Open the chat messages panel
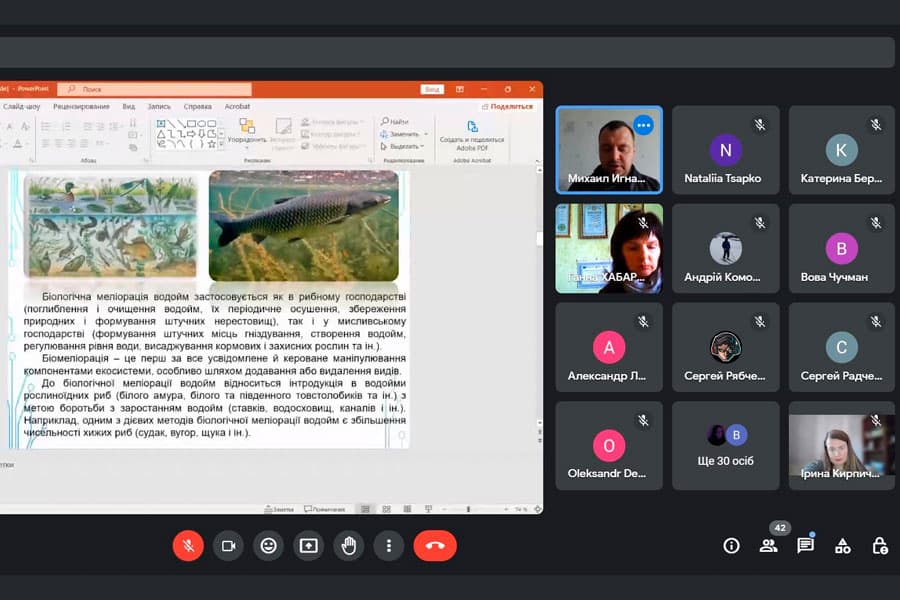The image size is (900, 600). point(805,545)
